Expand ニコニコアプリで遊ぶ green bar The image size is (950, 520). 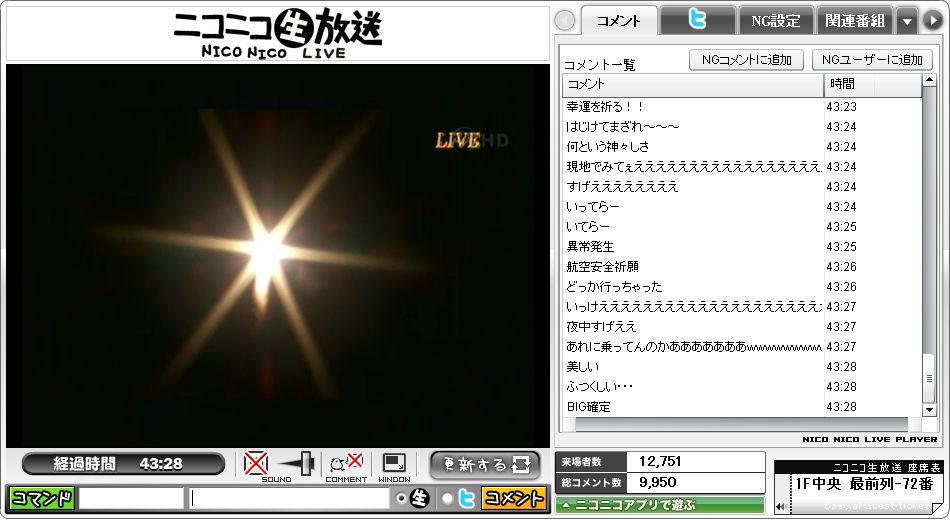pyautogui.click(x=659, y=504)
